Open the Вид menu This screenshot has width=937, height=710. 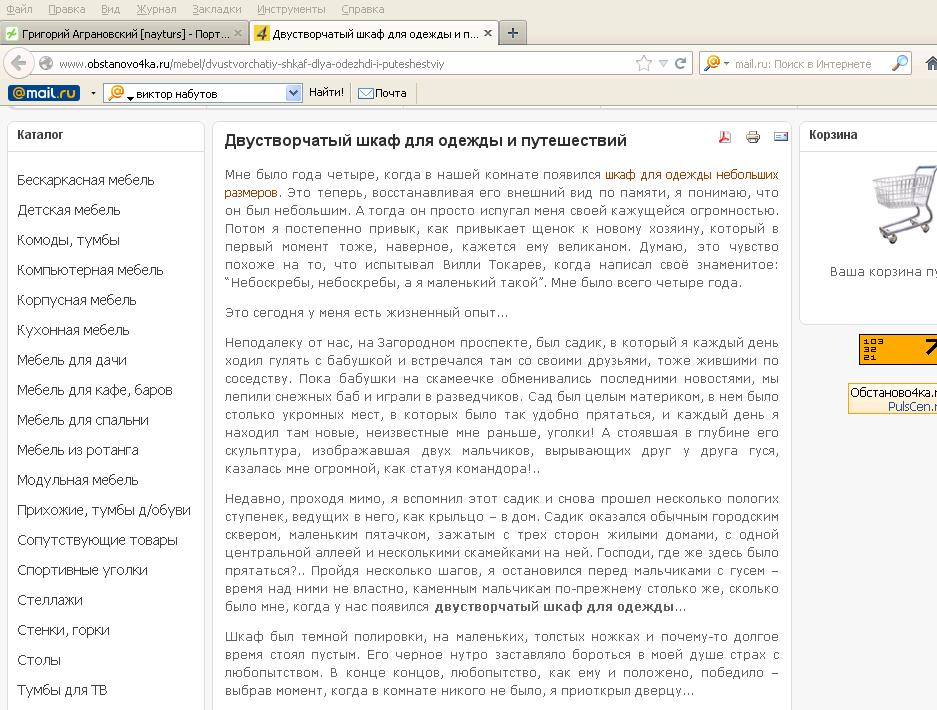tap(111, 9)
